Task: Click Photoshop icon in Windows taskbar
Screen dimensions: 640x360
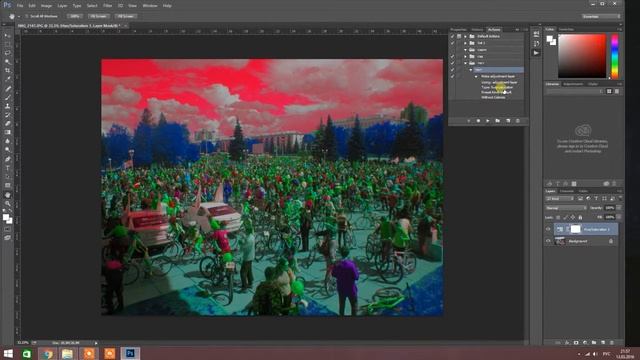Action: coord(130,353)
